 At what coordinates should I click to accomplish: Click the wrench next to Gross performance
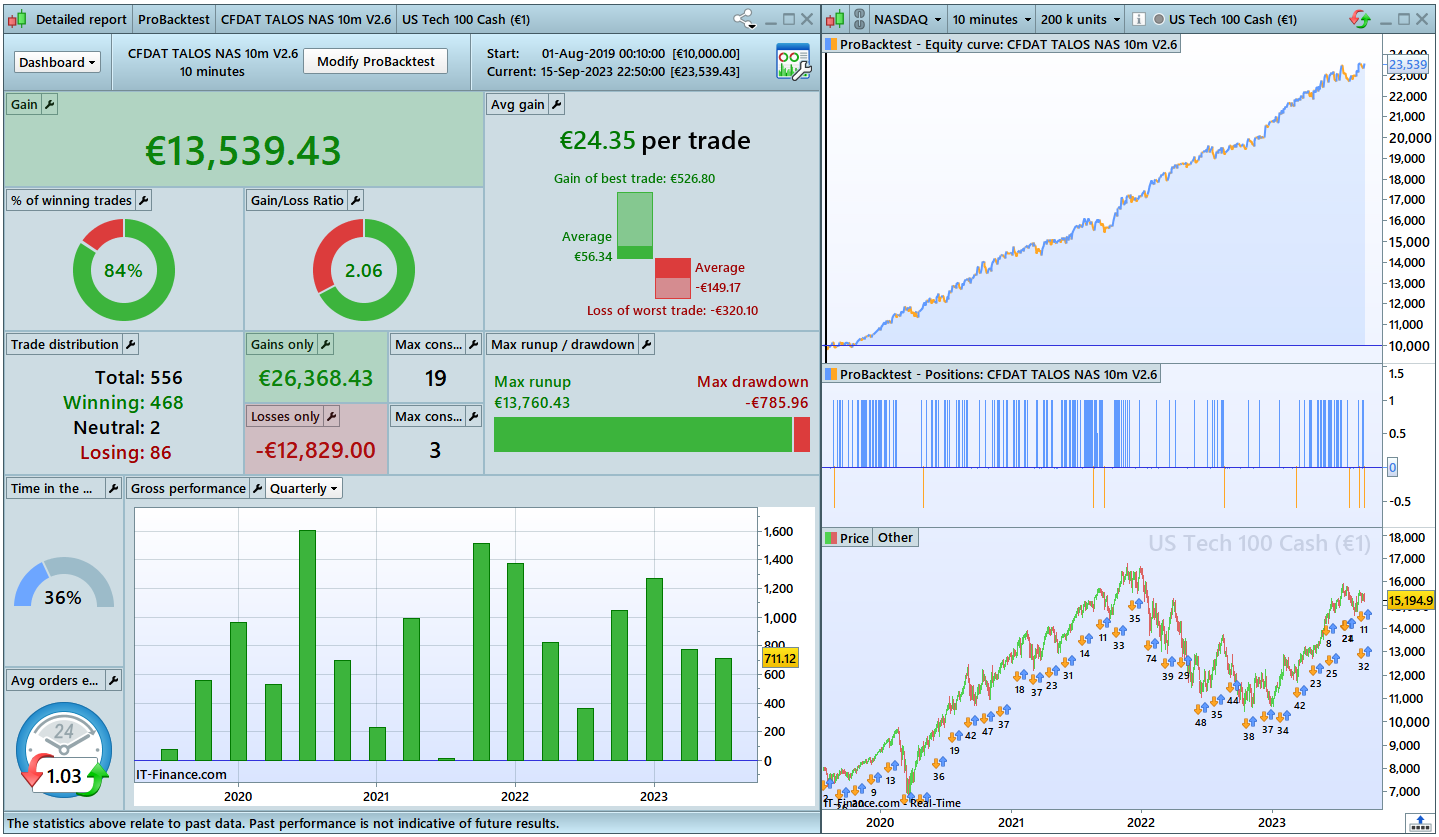tap(257, 488)
